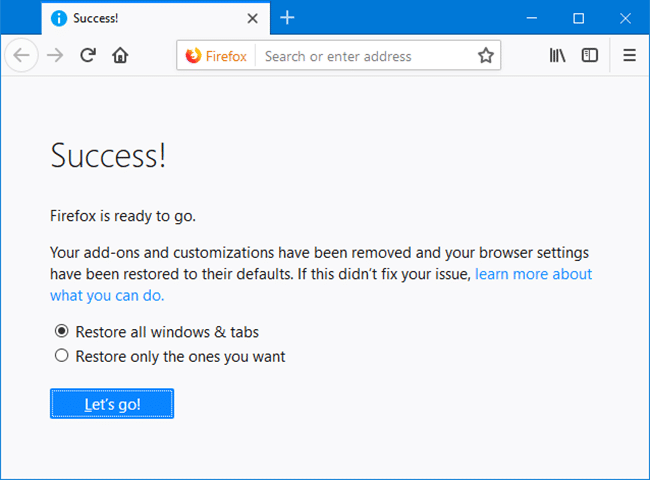This screenshot has width=650, height=480.
Task: Open the Firefox hamburger menu
Action: [x=629, y=55]
